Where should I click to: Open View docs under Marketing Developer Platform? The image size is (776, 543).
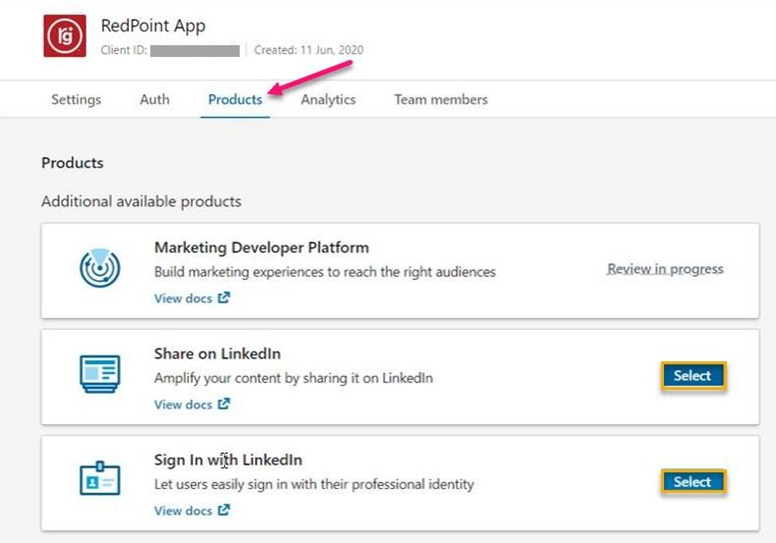[183, 298]
